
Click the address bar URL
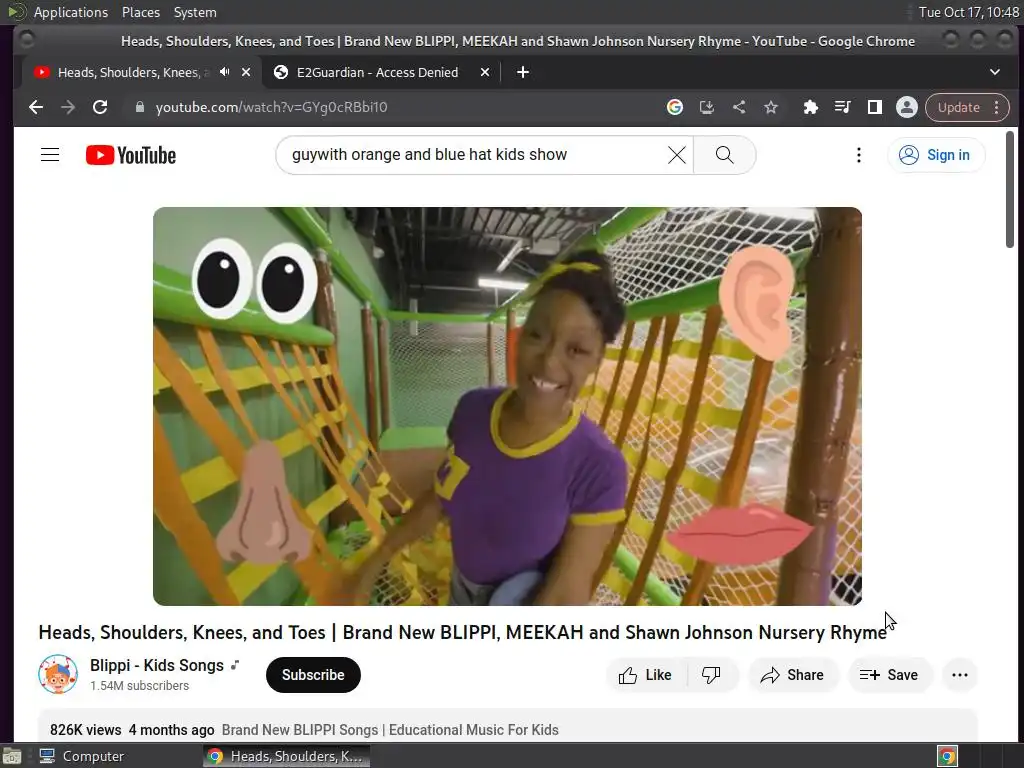pyautogui.click(x=271, y=107)
